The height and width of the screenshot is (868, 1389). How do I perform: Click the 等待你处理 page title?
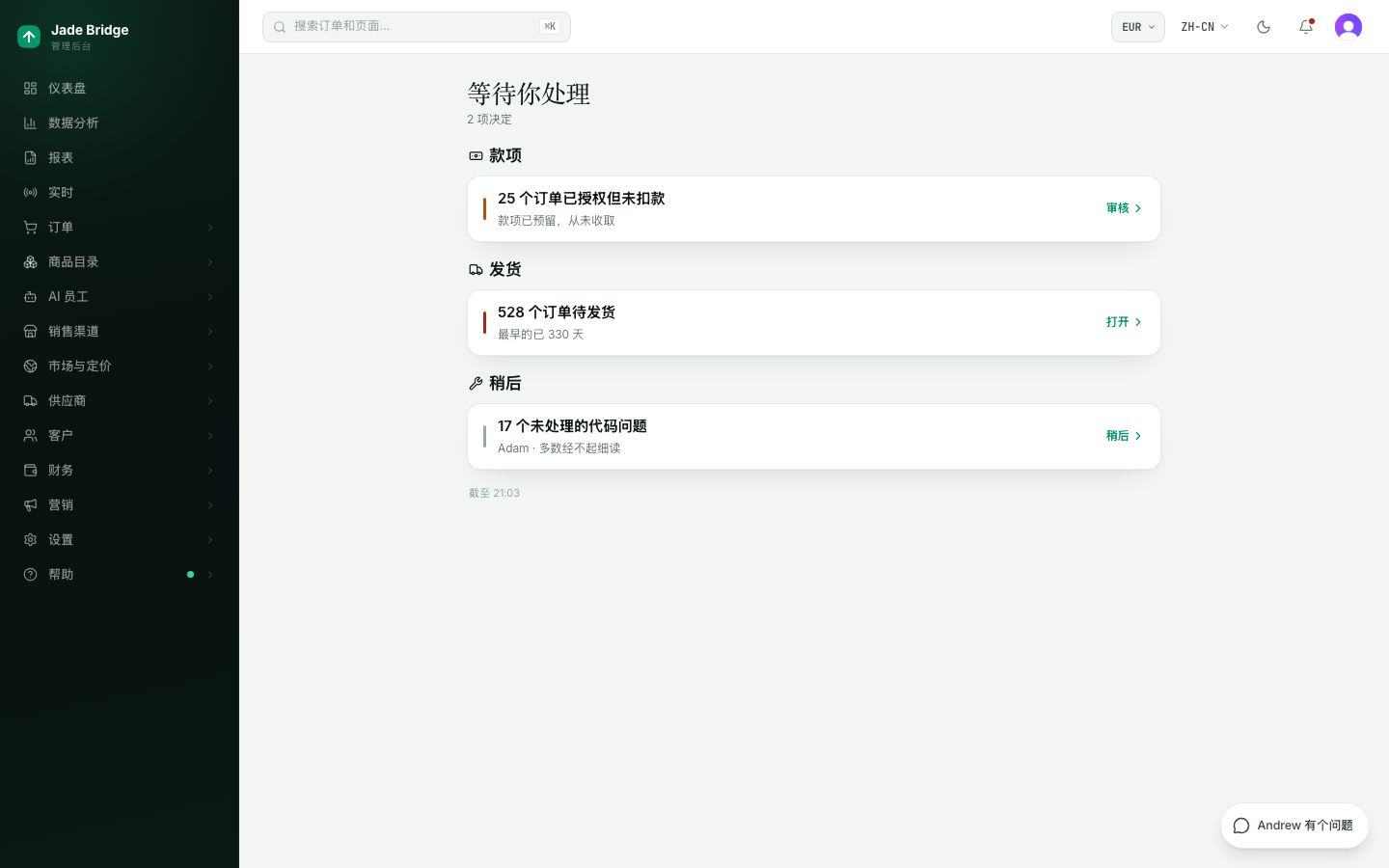click(529, 94)
